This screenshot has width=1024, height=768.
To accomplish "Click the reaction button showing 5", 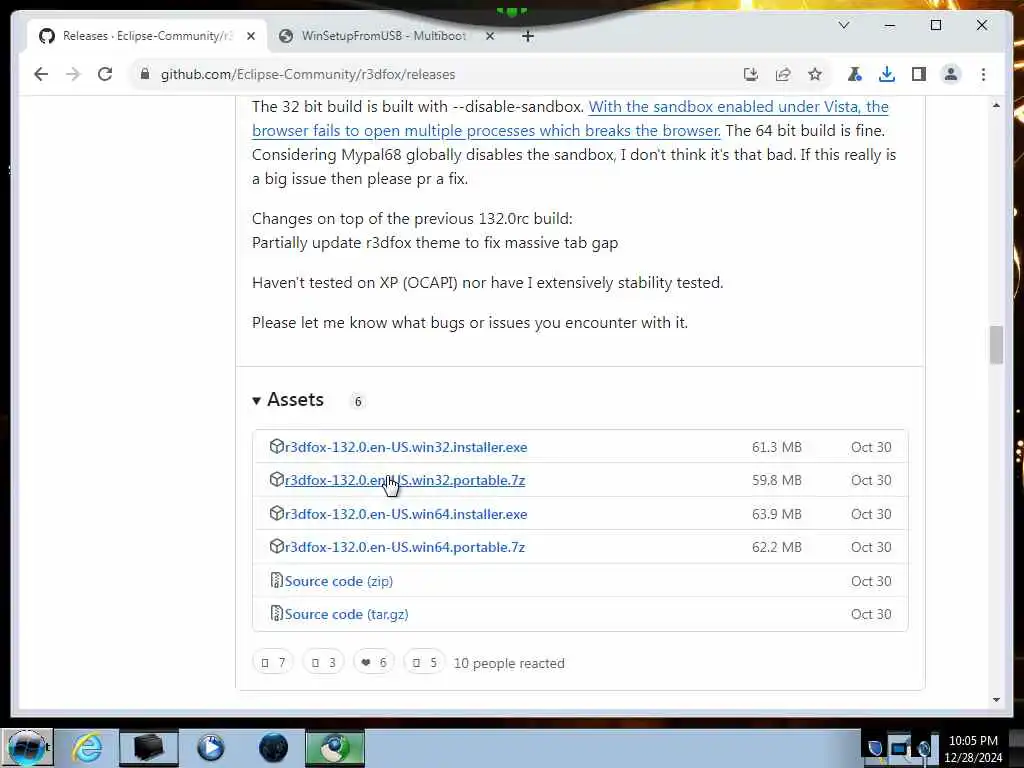I will (x=424, y=663).
